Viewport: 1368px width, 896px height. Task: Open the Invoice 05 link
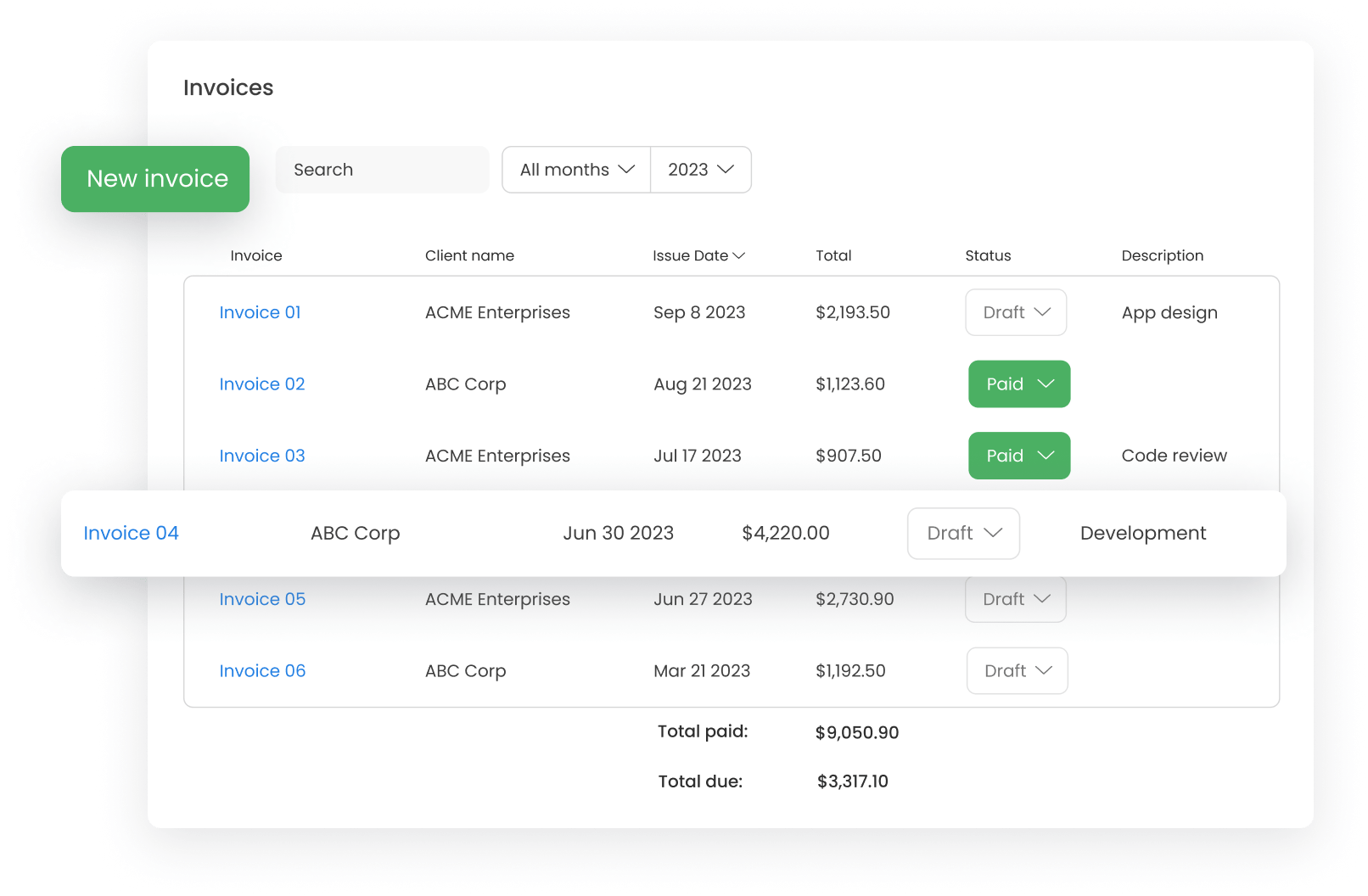[261, 599]
